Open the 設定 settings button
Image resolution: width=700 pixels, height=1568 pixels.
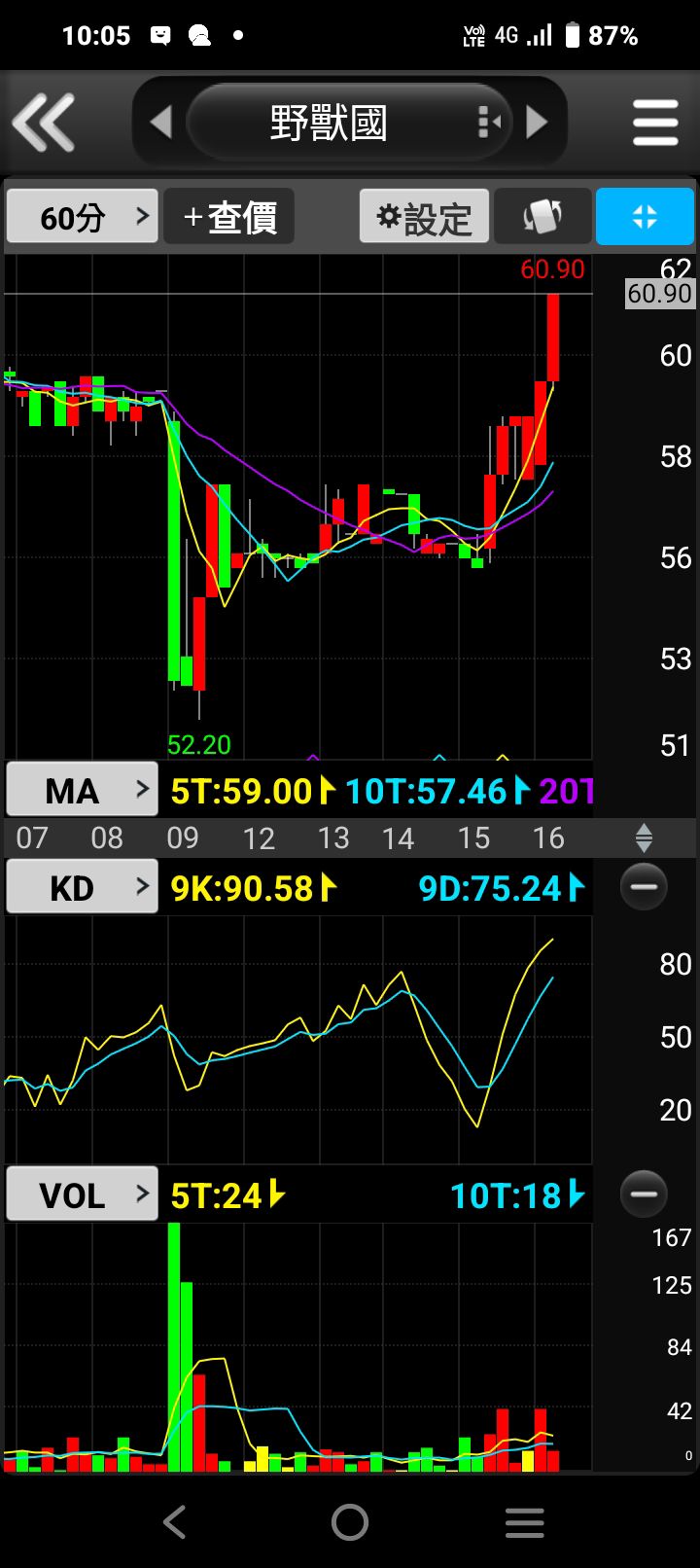point(424,217)
